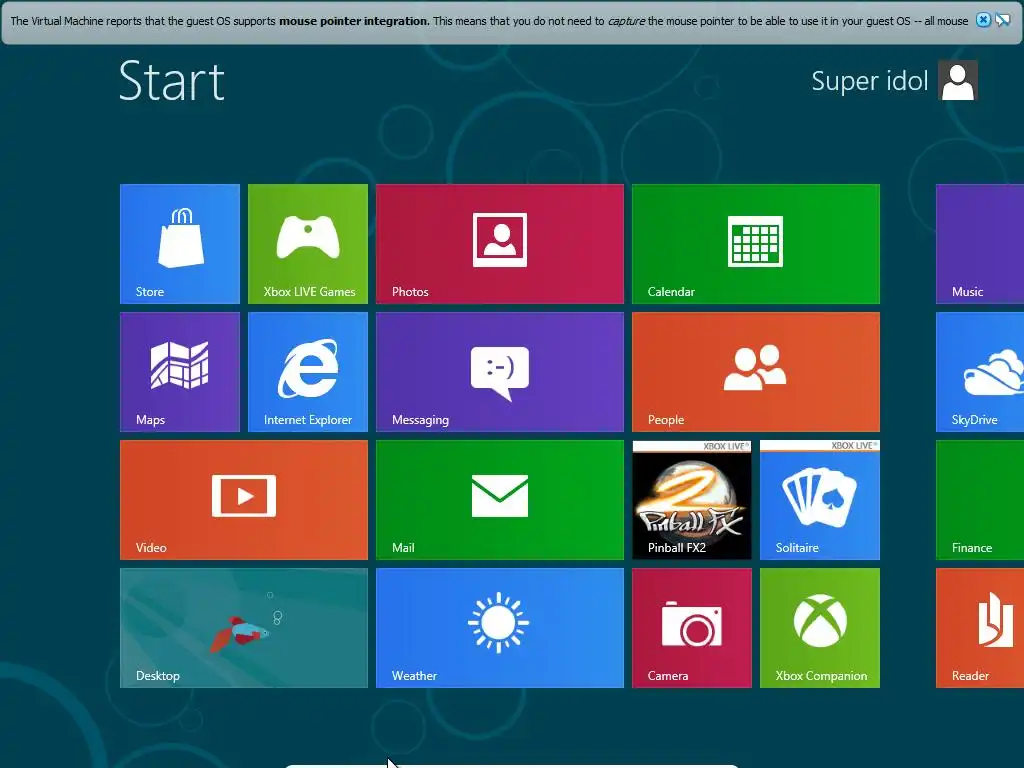Click the Super idol account name
The image size is (1024, 768).
click(x=869, y=81)
